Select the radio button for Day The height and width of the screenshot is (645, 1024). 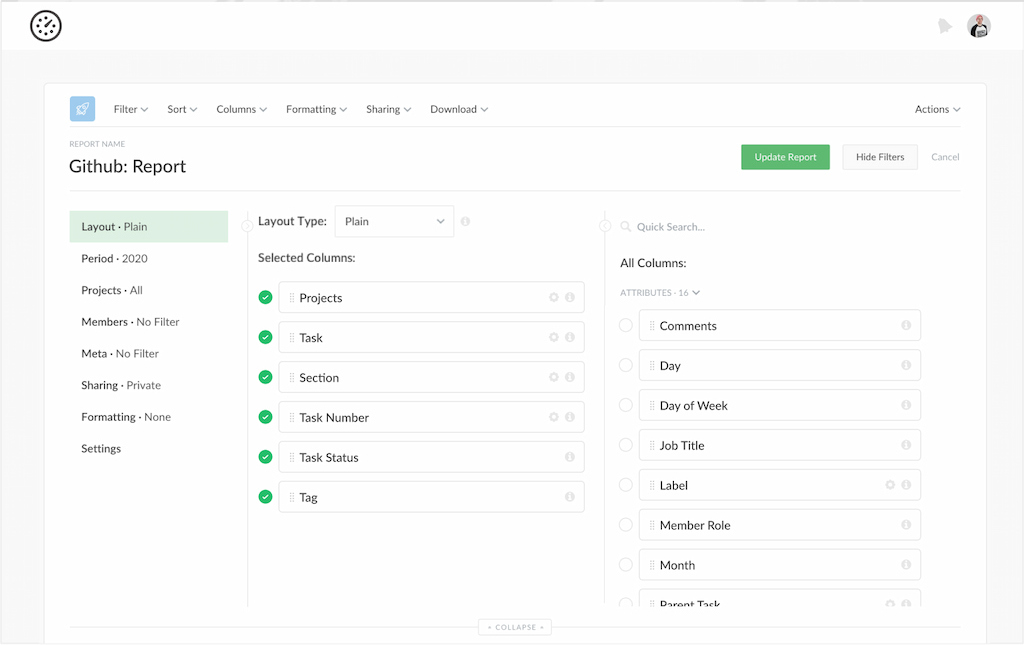click(625, 365)
